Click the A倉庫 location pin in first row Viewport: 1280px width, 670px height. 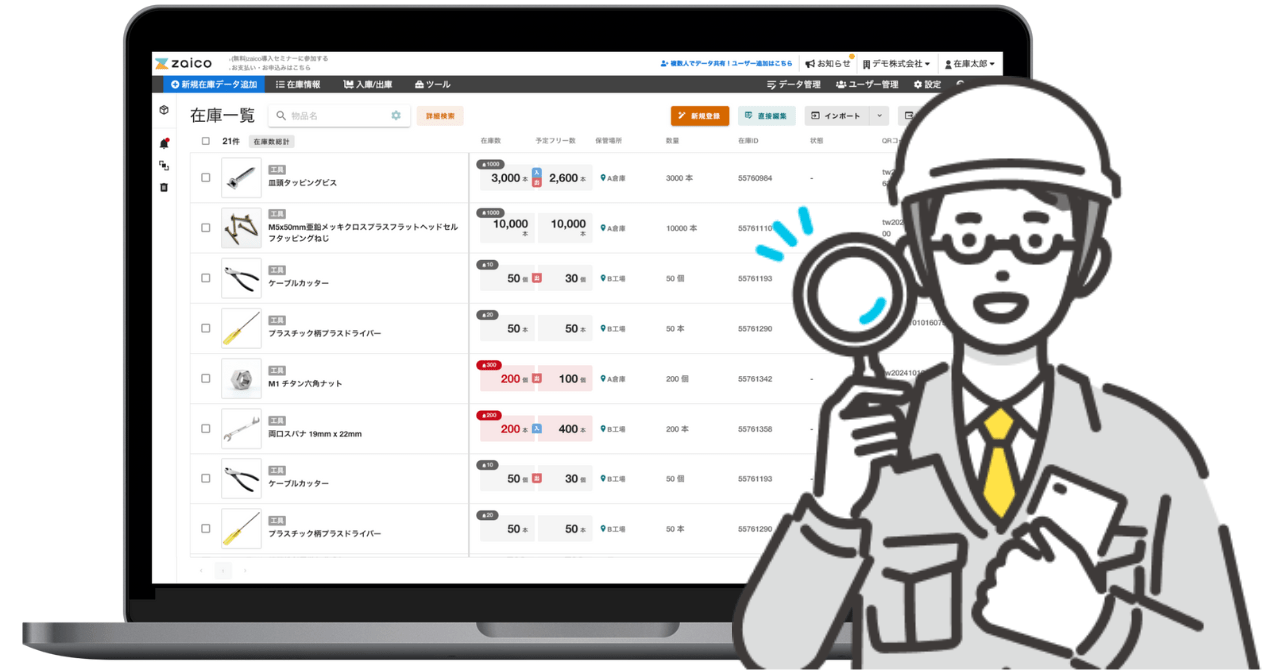click(x=603, y=178)
